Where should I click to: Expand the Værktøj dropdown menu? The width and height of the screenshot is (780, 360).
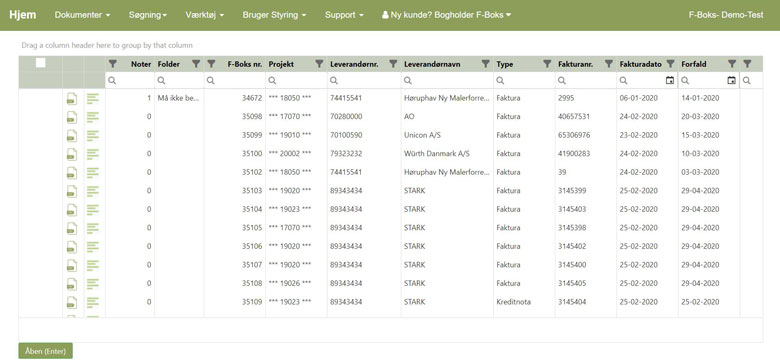click(204, 15)
